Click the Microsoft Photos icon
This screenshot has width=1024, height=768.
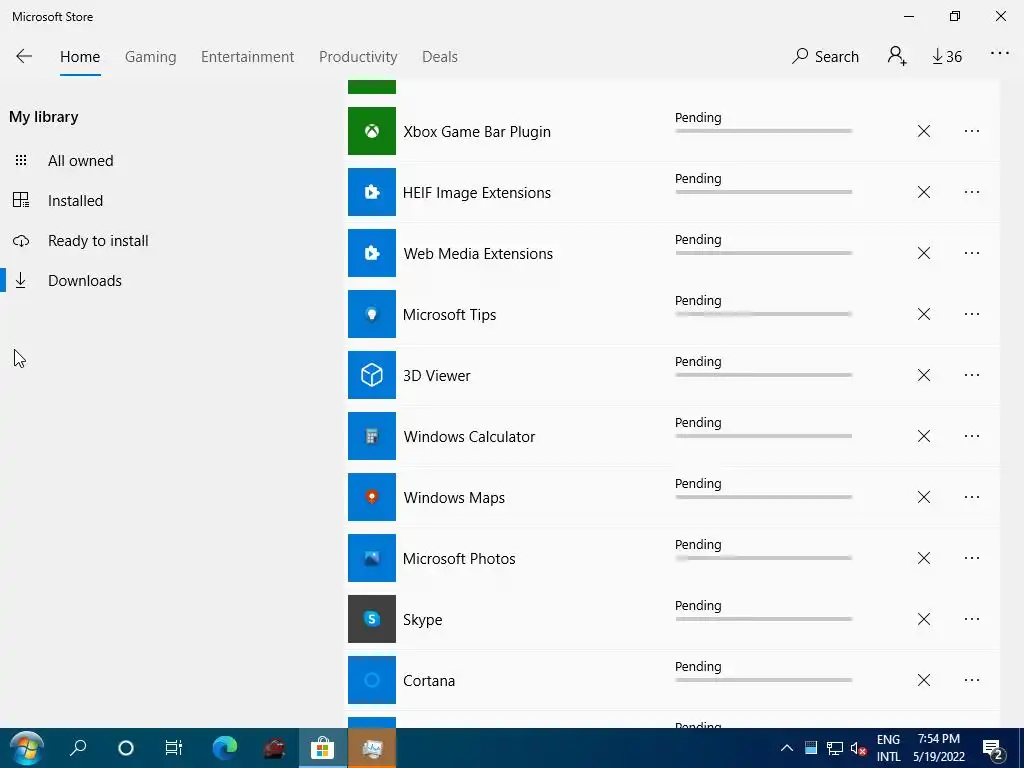pos(372,558)
